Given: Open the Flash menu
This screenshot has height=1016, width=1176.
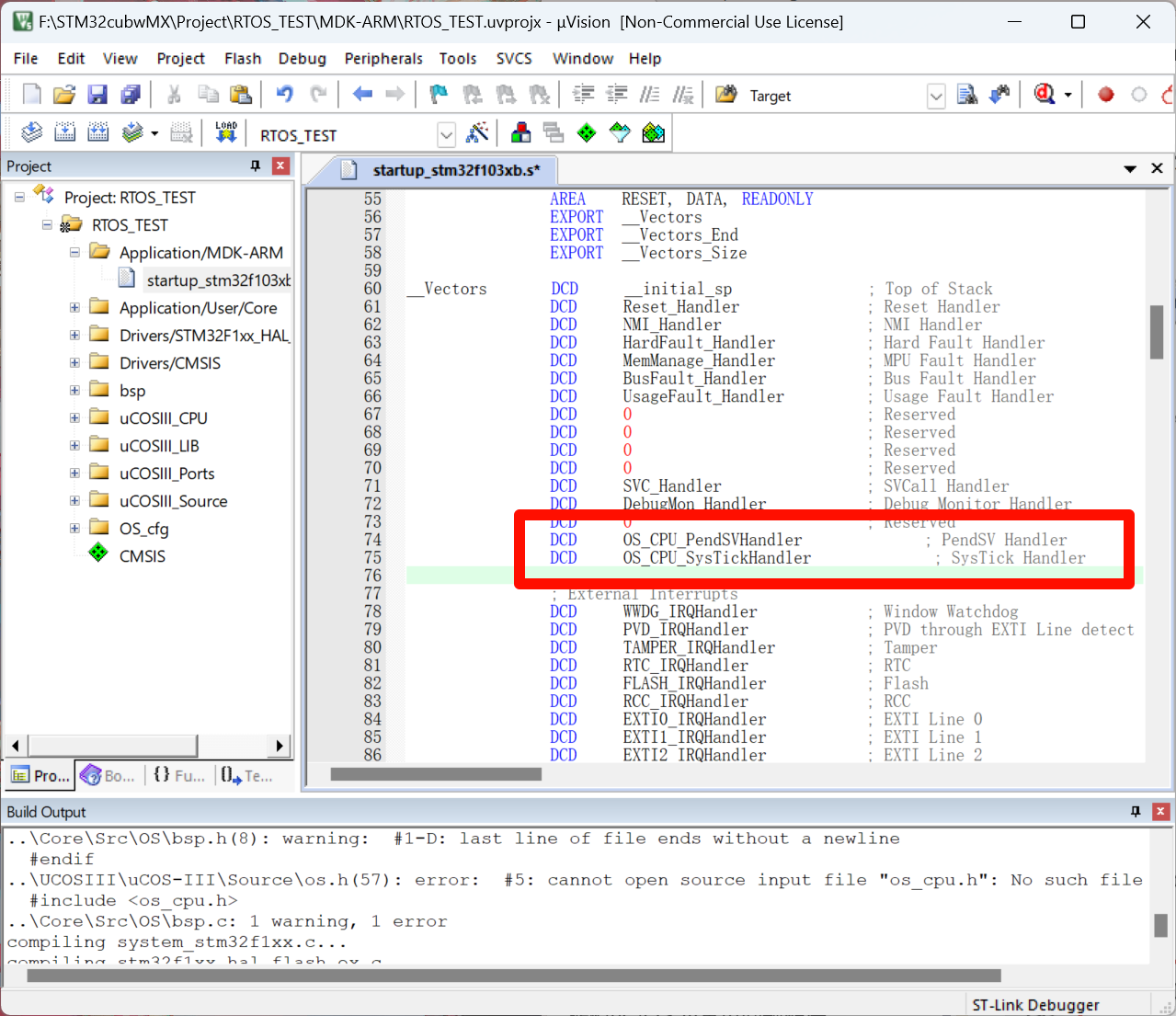Looking at the screenshot, I should 243,58.
